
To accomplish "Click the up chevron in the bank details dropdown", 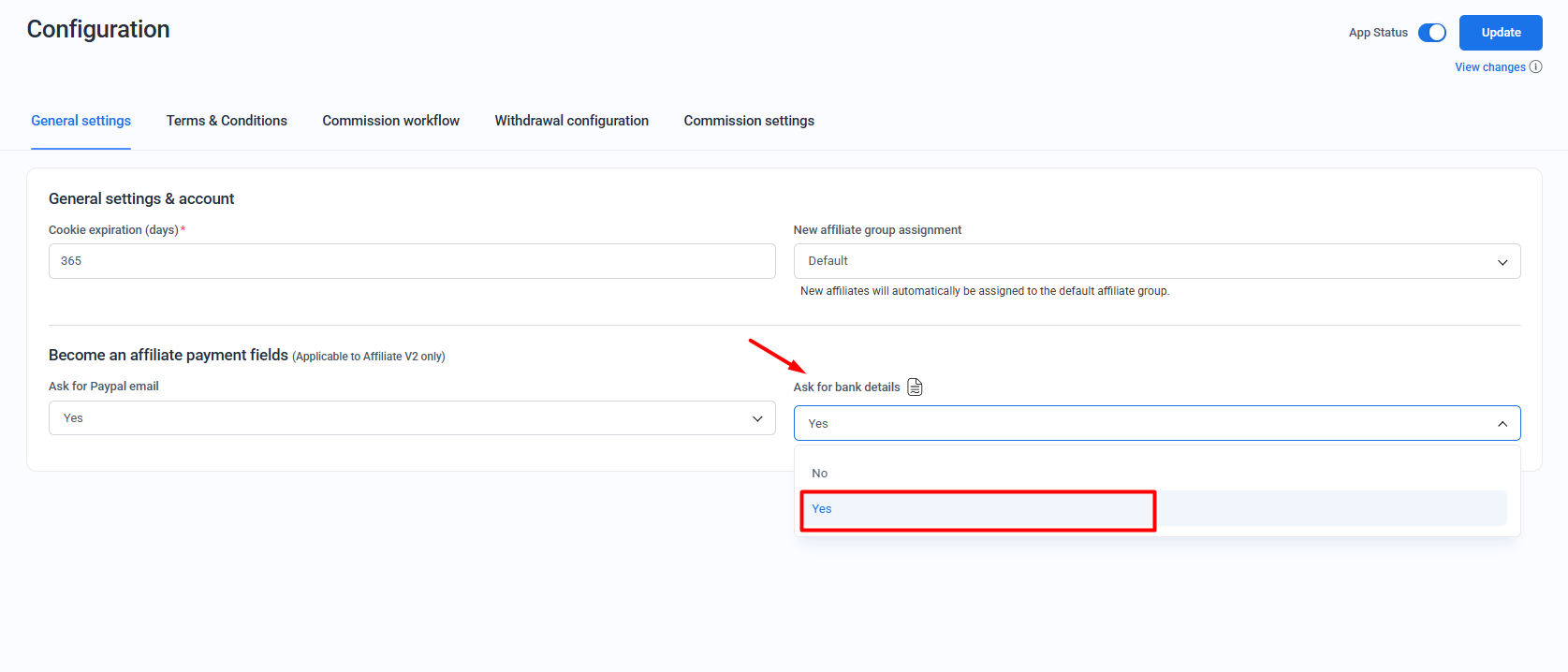I will pos(1502,424).
